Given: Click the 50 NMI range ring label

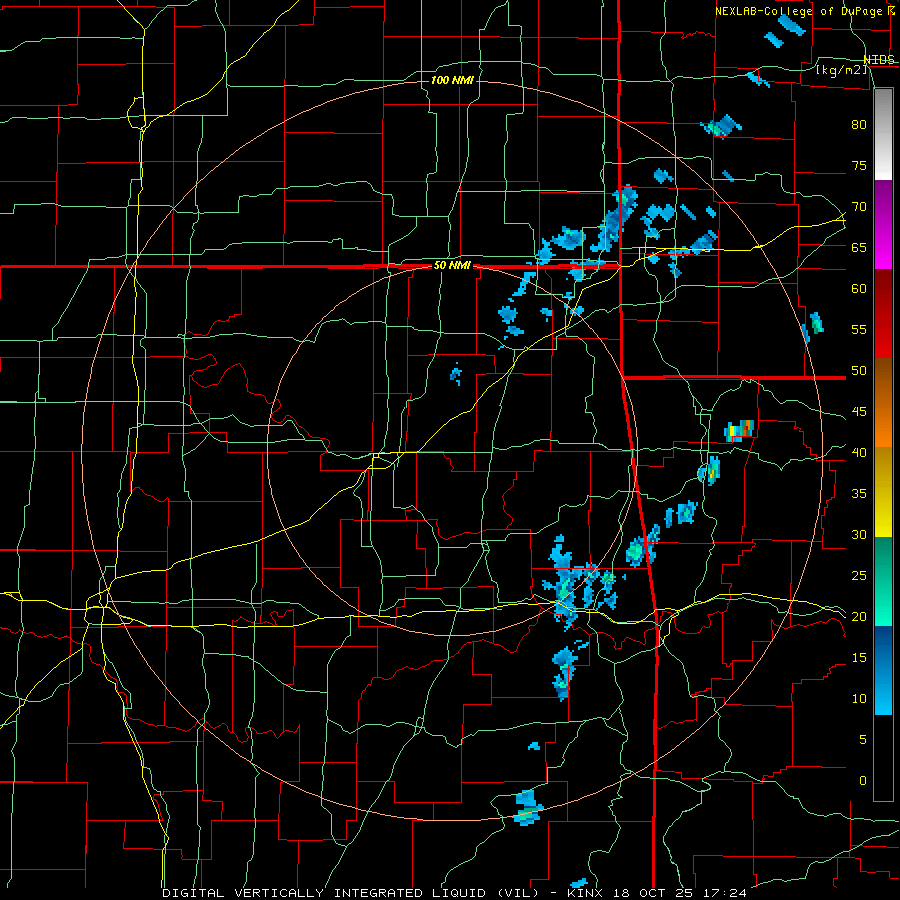Looking at the screenshot, I should pos(452,265).
